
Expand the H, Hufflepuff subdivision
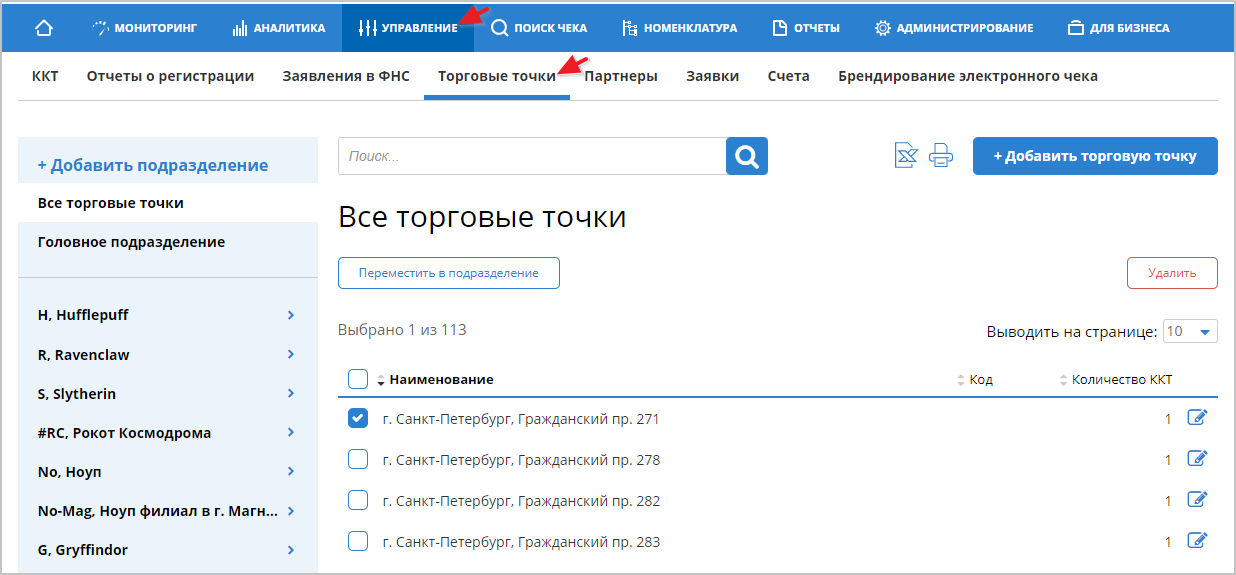291,315
